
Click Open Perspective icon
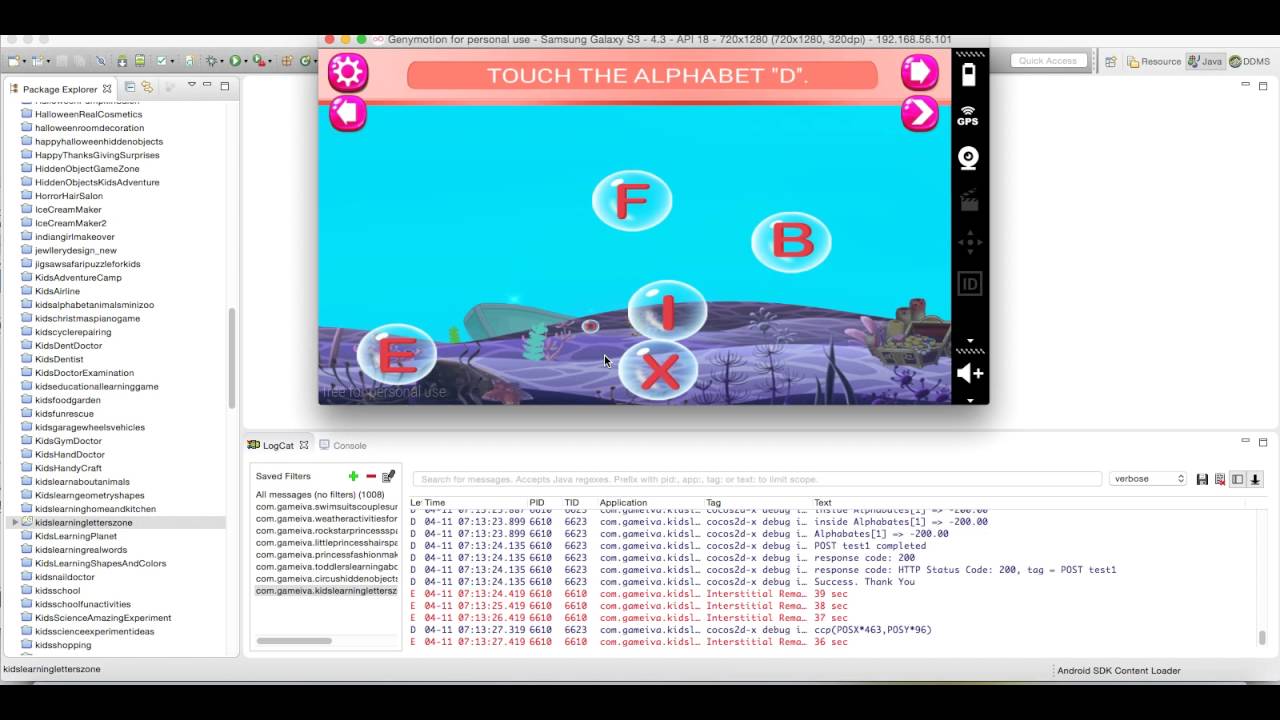(1111, 61)
